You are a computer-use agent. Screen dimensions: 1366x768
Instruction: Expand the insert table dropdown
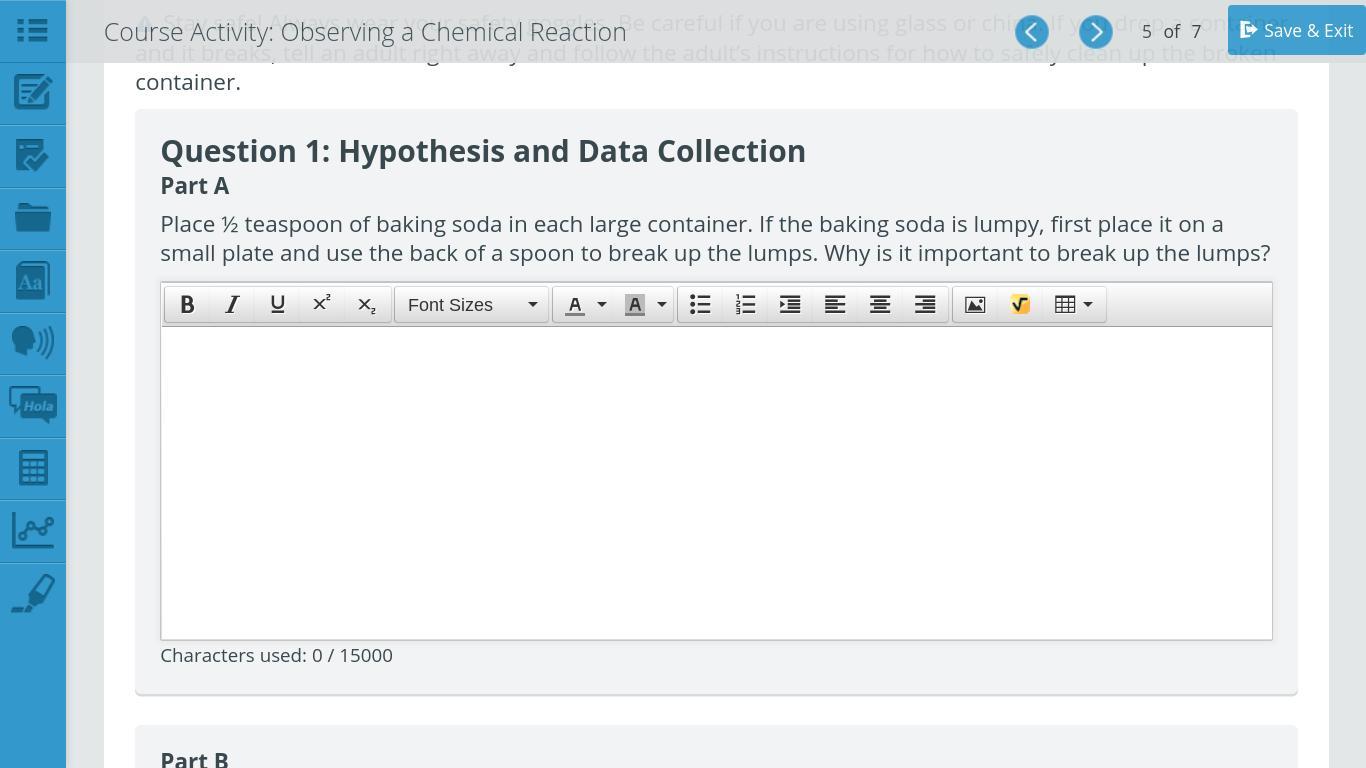1074,305
